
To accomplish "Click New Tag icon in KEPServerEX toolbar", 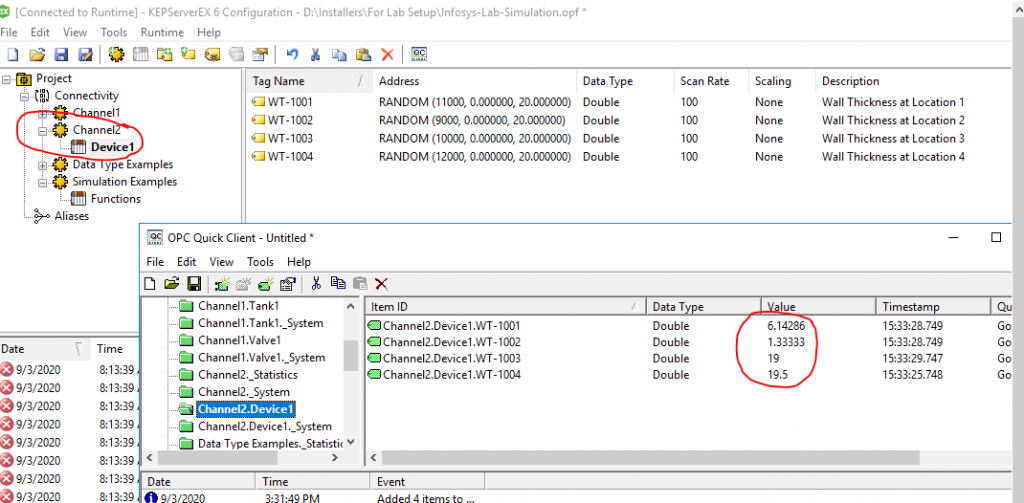I will pos(188,55).
